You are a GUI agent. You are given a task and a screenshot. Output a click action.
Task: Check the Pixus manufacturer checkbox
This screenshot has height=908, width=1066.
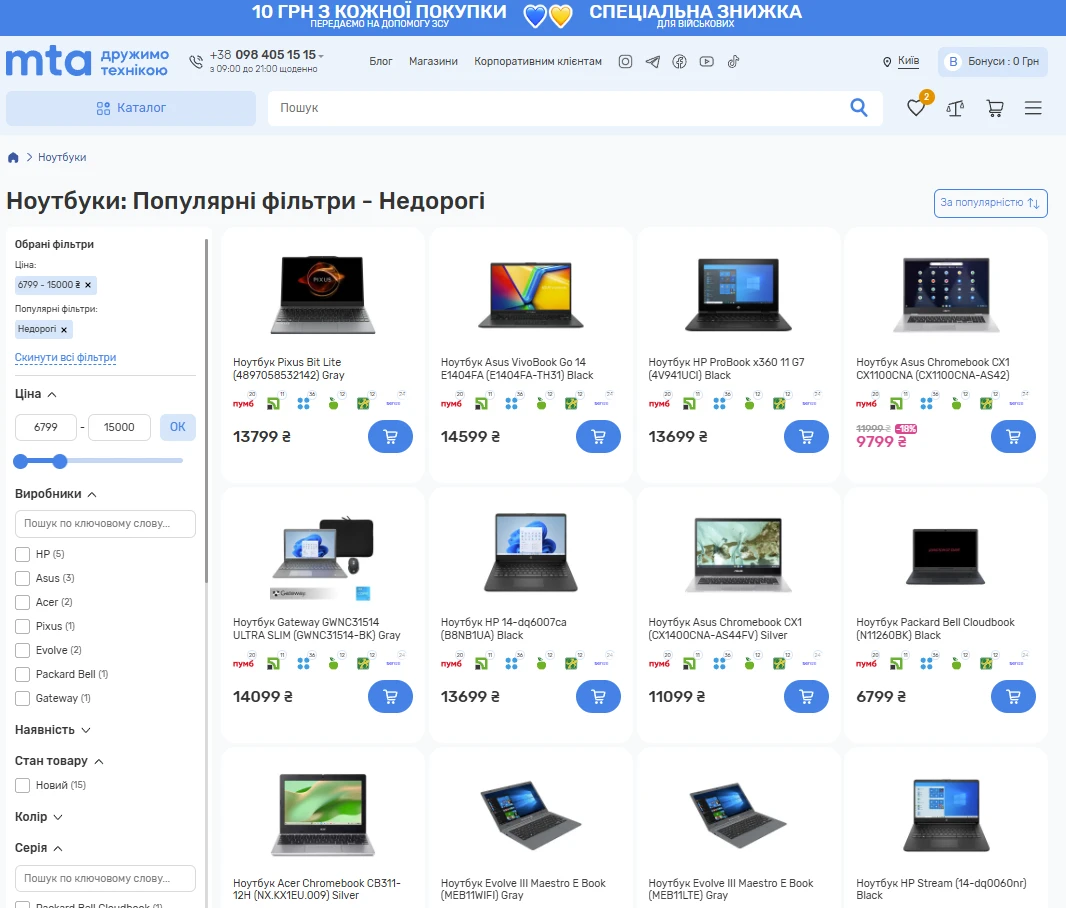(22, 627)
